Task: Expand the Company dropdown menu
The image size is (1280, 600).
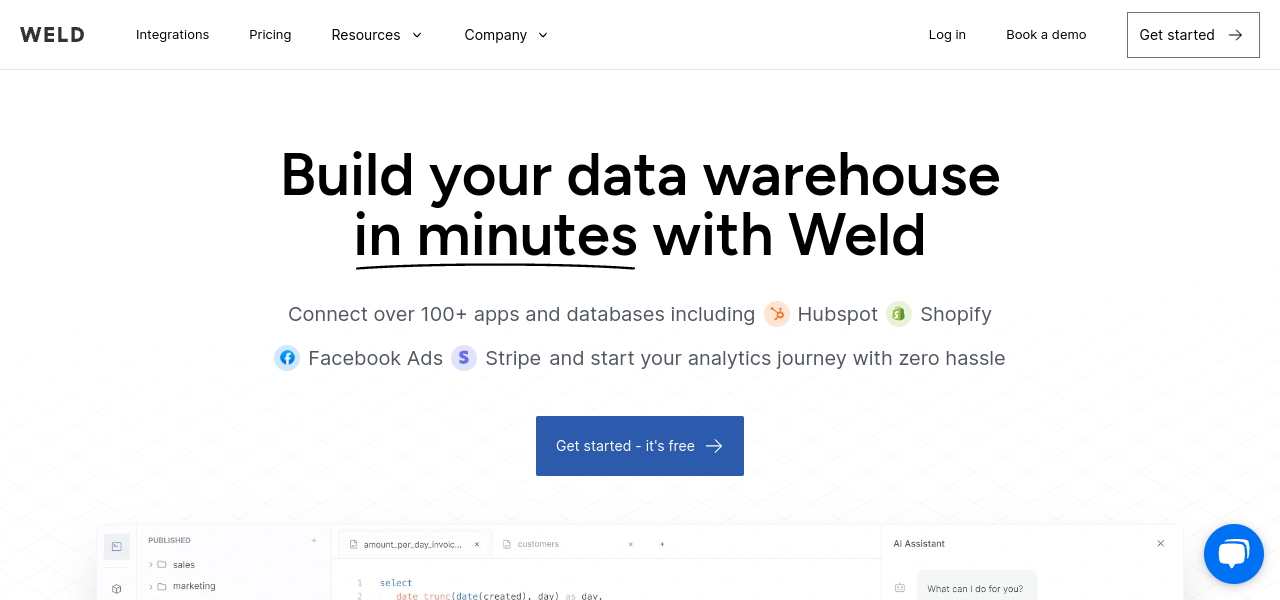Action: tap(506, 35)
